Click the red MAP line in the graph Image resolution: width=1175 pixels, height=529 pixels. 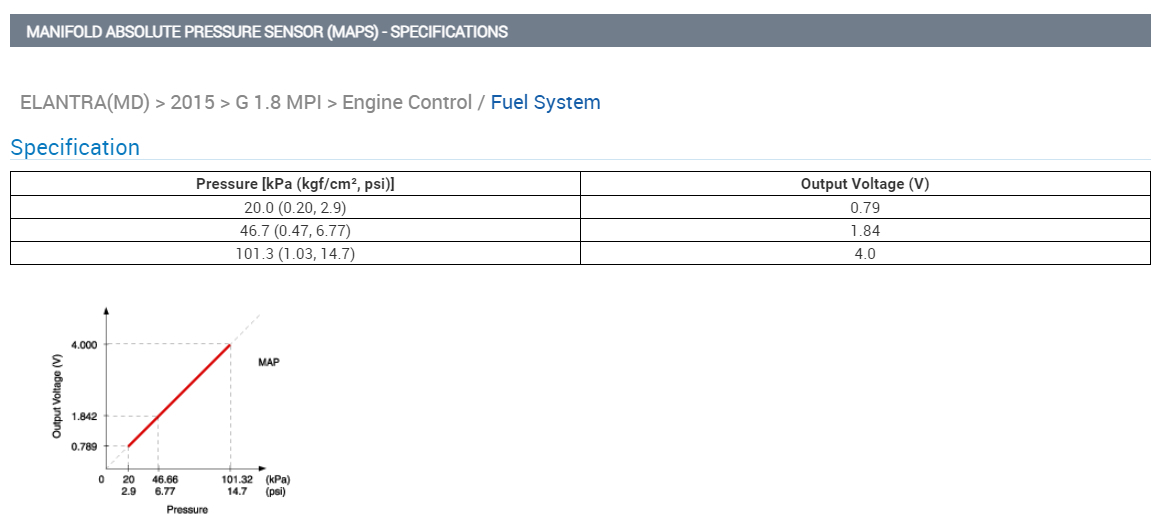[x=180, y=395]
